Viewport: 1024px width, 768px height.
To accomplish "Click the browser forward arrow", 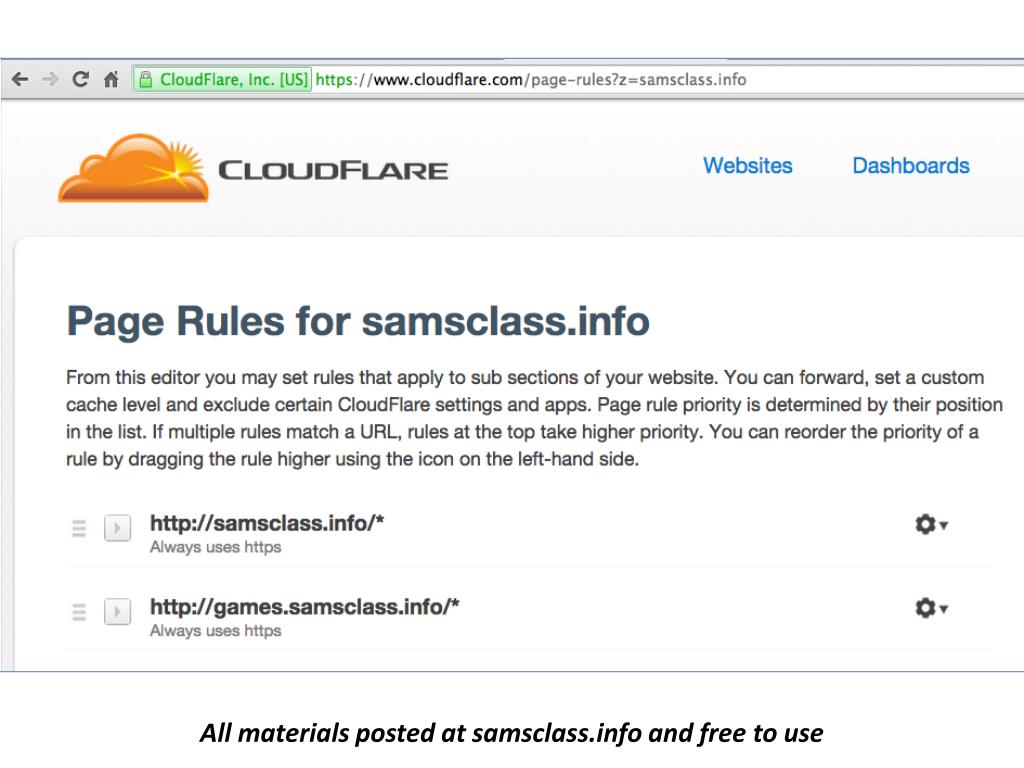I will tap(50, 80).
